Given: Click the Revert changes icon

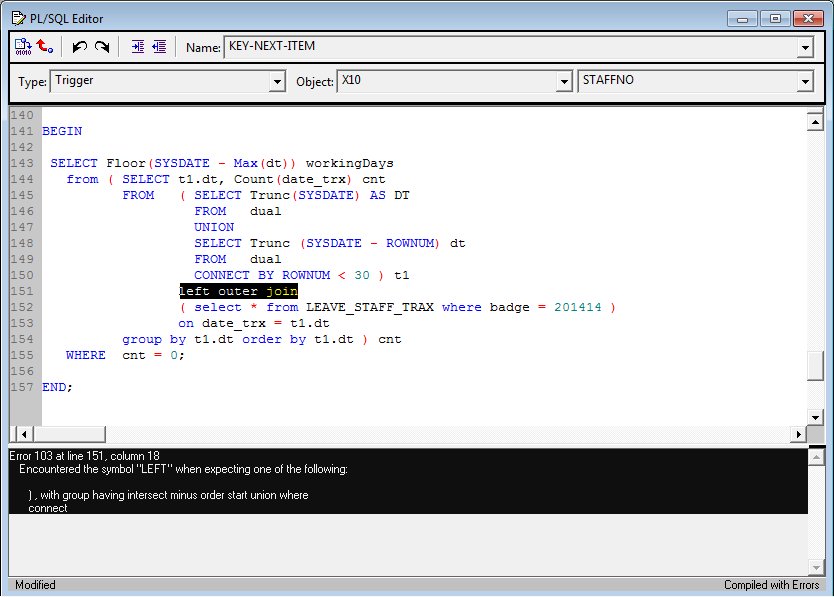Looking at the screenshot, I should click(45, 46).
